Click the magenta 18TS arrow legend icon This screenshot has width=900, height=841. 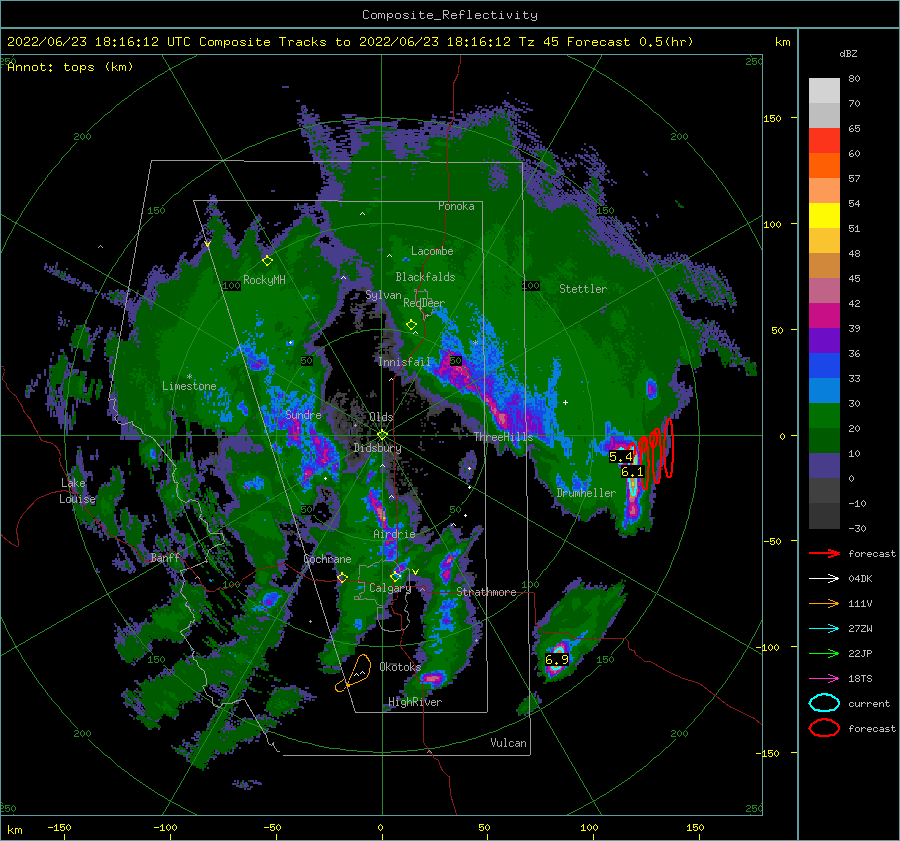824,679
